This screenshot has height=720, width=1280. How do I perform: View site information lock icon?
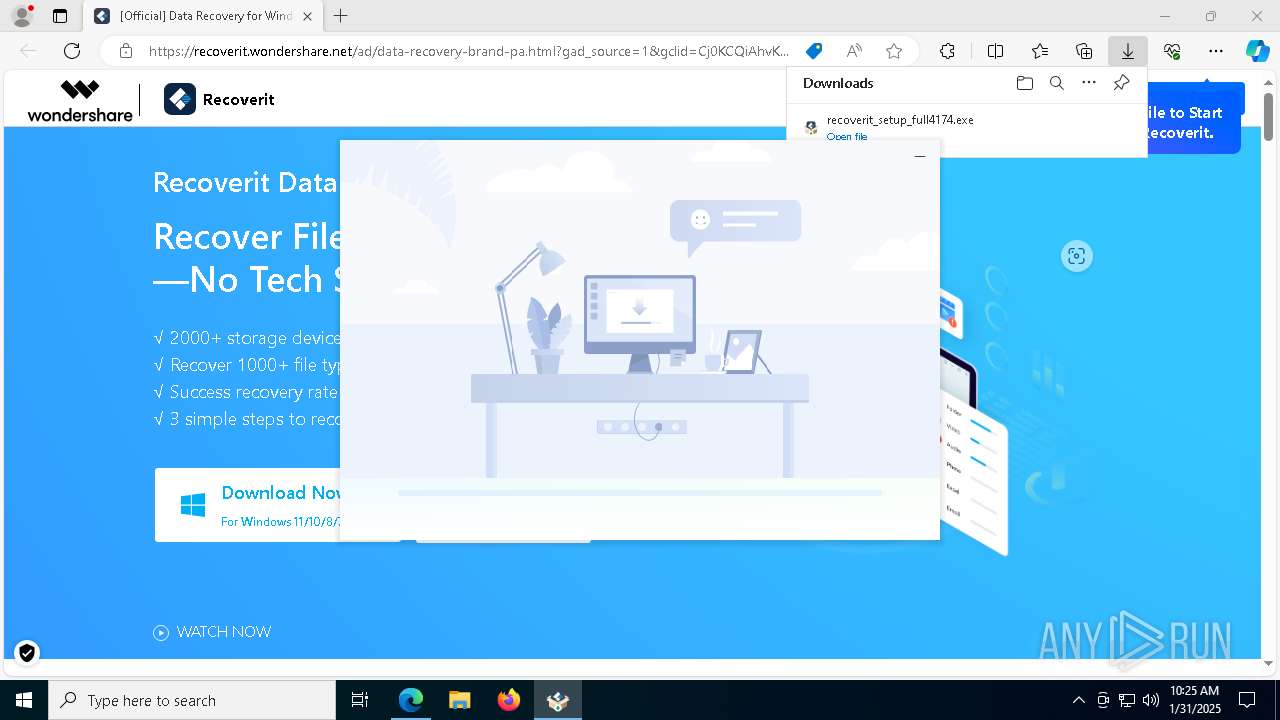click(126, 51)
